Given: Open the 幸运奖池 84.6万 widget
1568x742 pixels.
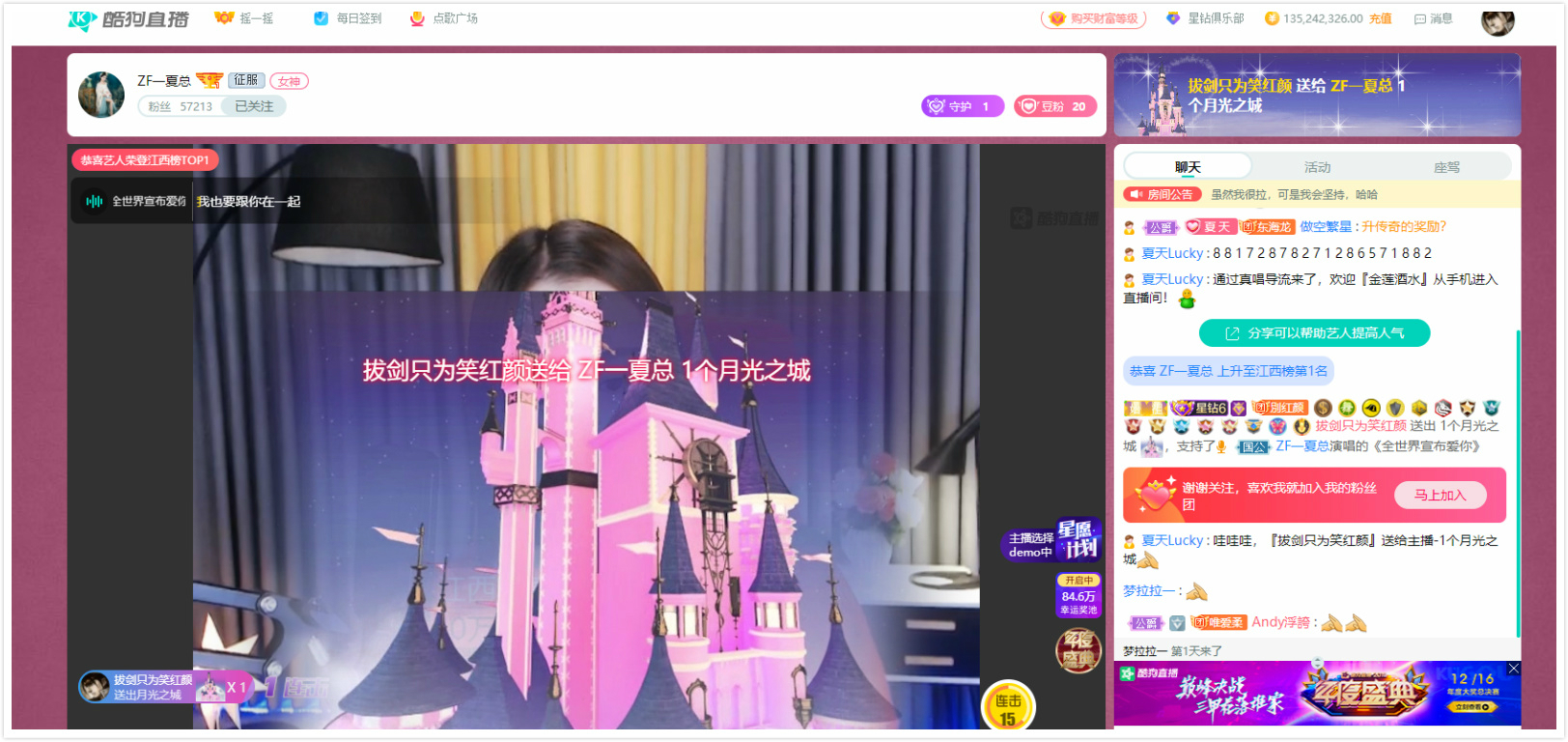Looking at the screenshot, I should tap(1078, 595).
